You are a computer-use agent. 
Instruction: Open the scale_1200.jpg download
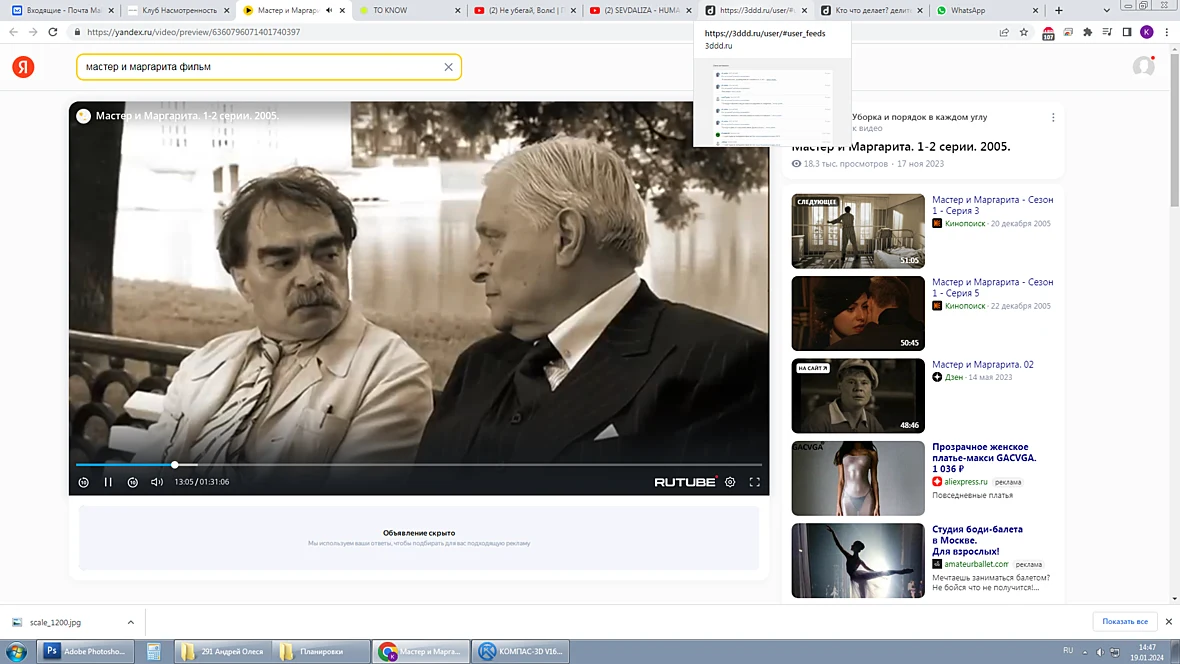pos(55,623)
